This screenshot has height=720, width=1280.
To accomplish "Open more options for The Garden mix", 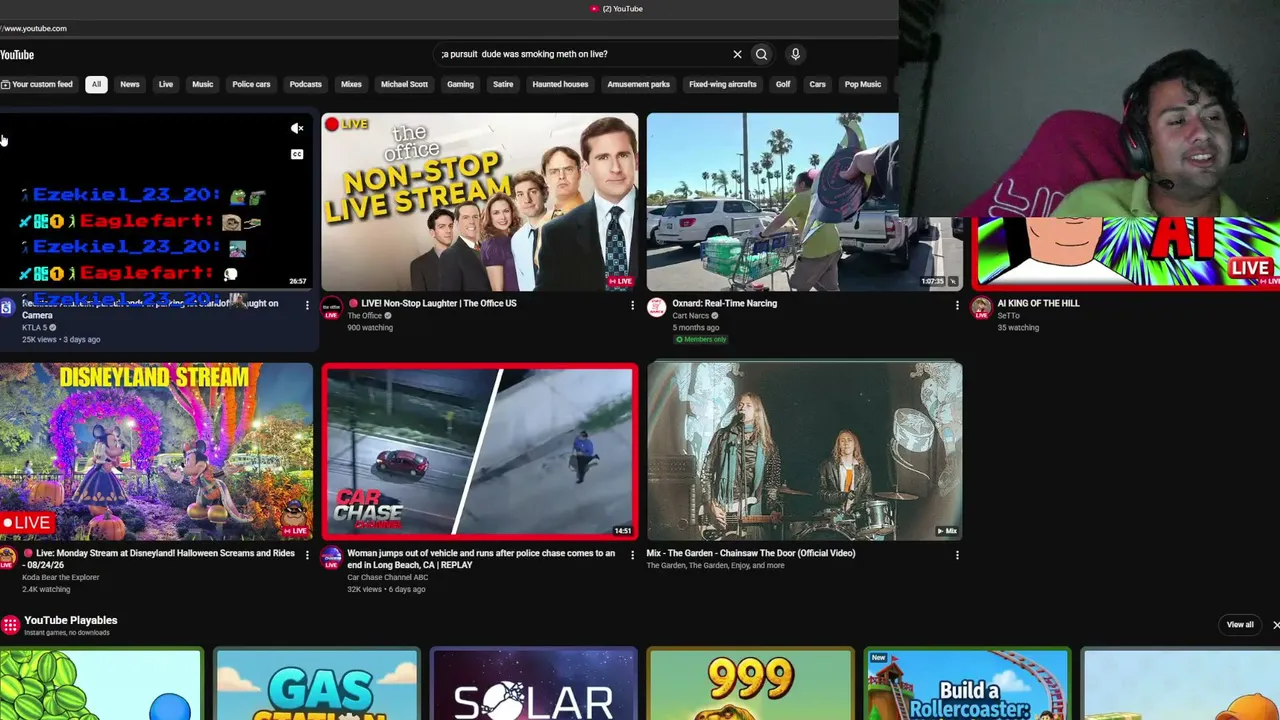I will (956, 555).
